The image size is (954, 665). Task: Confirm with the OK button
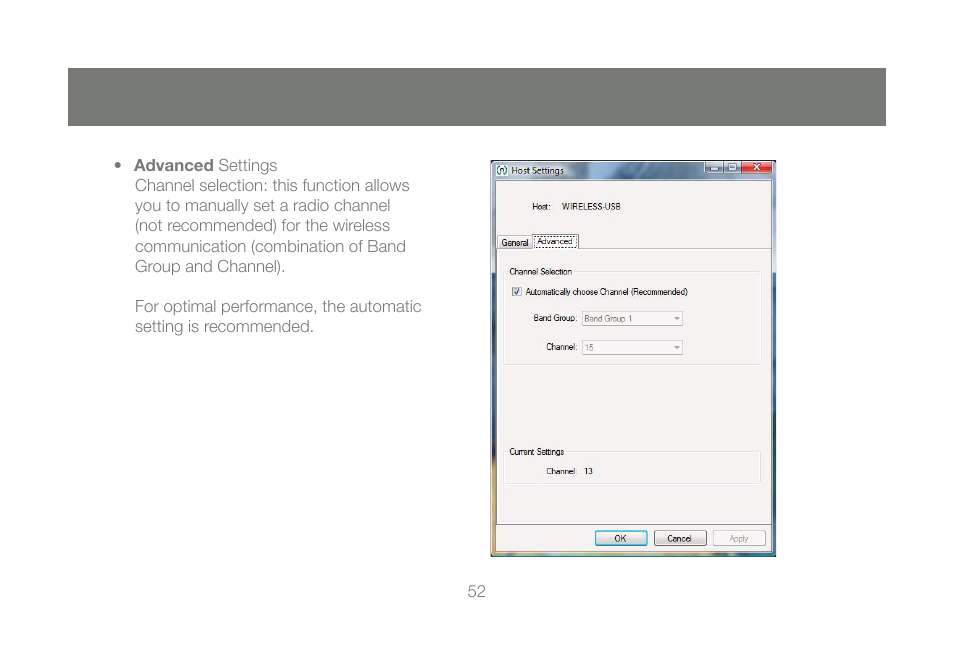click(621, 538)
